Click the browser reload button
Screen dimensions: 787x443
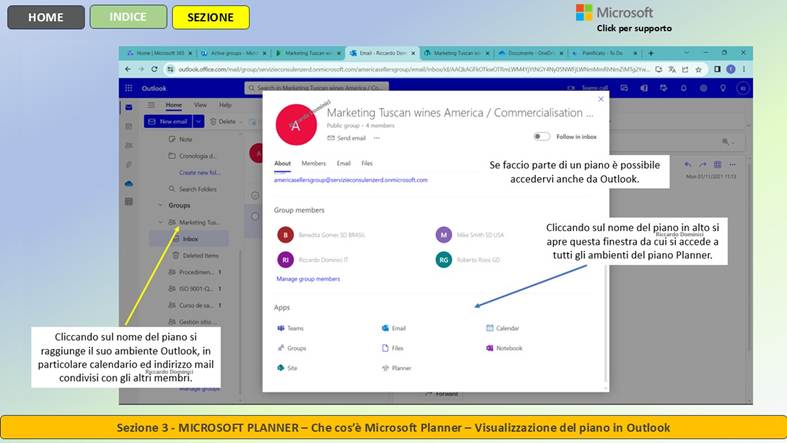tap(155, 69)
